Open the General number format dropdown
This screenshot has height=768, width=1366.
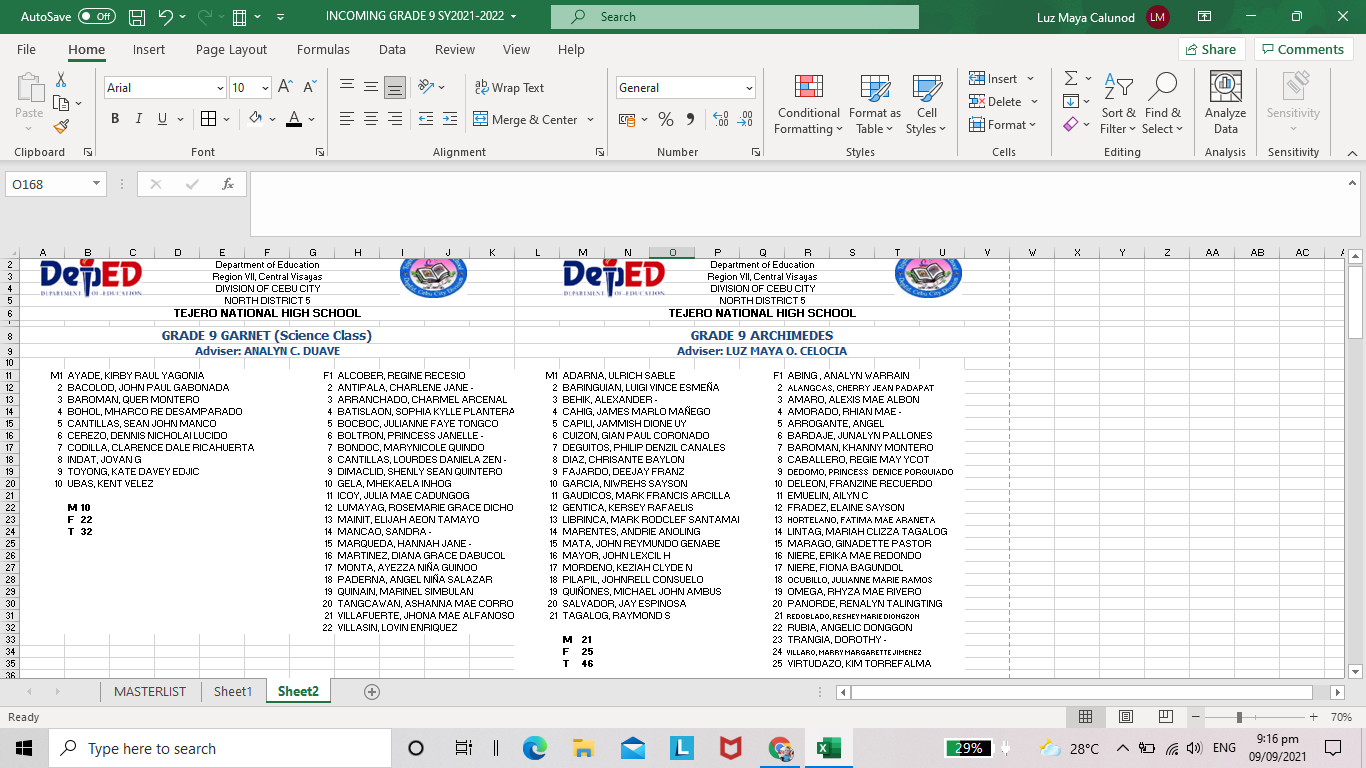pyautogui.click(x=749, y=88)
